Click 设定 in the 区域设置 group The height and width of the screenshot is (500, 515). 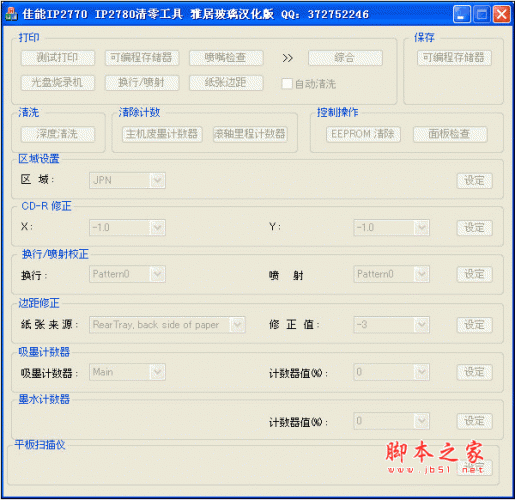coord(475,181)
